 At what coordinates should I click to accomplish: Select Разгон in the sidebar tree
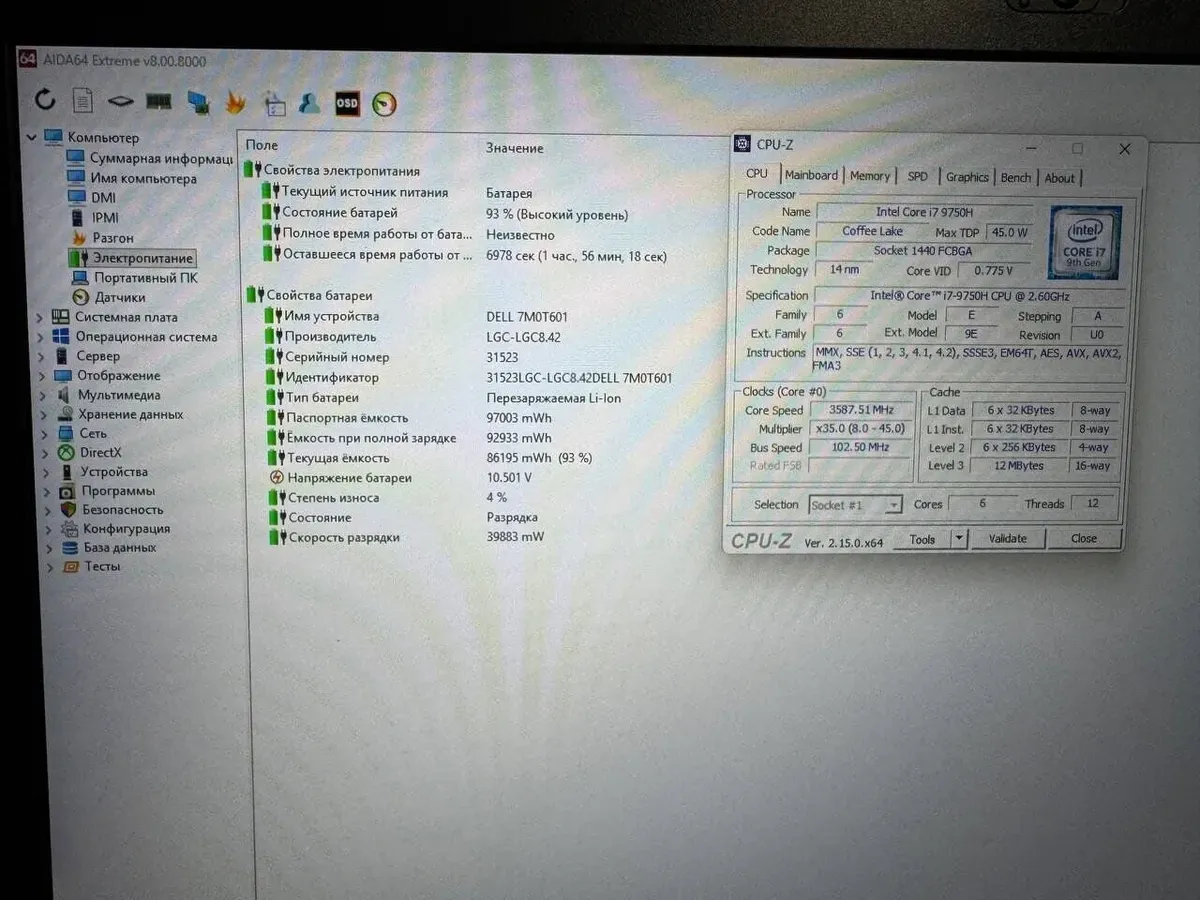(x=113, y=238)
